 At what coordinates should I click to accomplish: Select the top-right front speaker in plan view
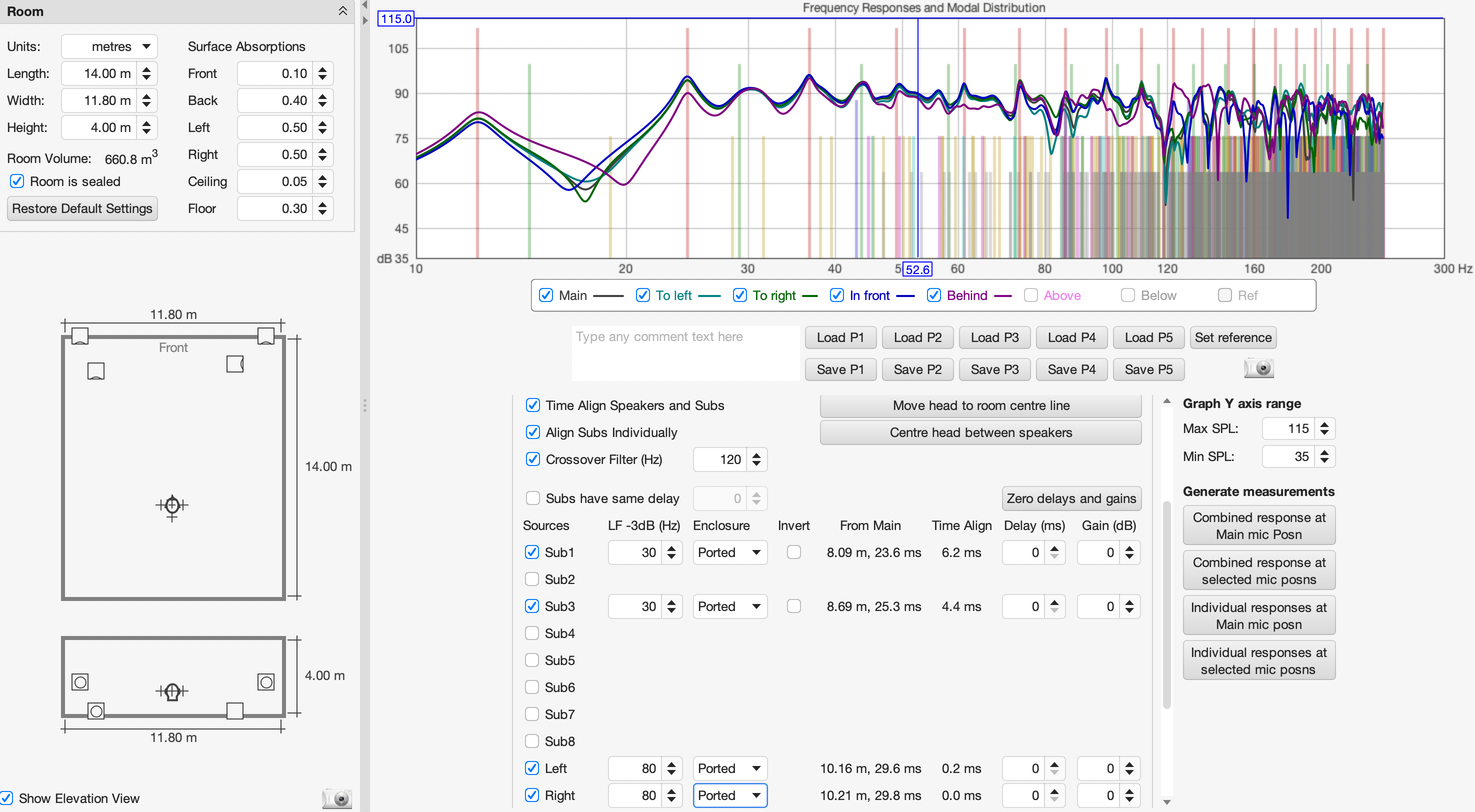point(265,335)
